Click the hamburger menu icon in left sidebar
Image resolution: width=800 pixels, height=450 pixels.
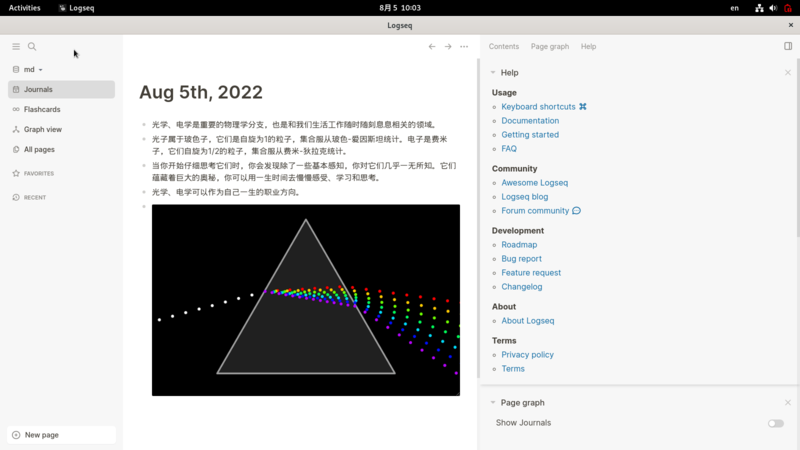click(16, 47)
